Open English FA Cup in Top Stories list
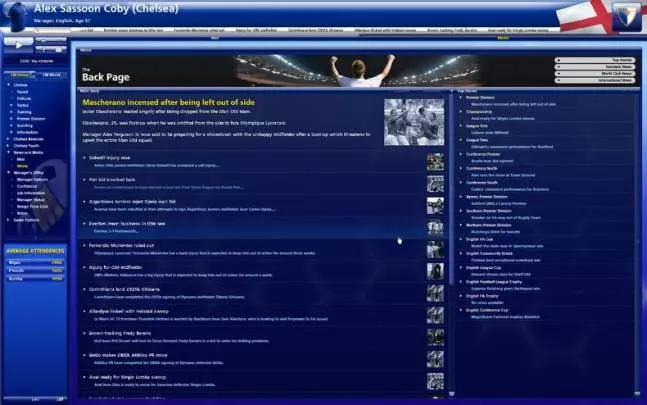Viewport: 647px width, 405px height. tap(479, 239)
